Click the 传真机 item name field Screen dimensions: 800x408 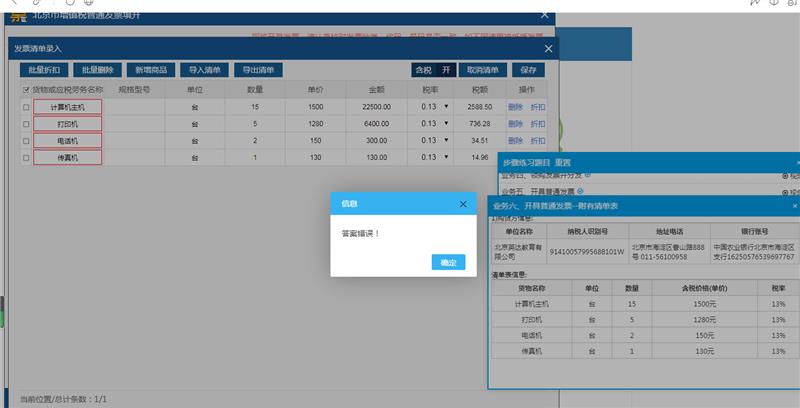click(68, 158)
